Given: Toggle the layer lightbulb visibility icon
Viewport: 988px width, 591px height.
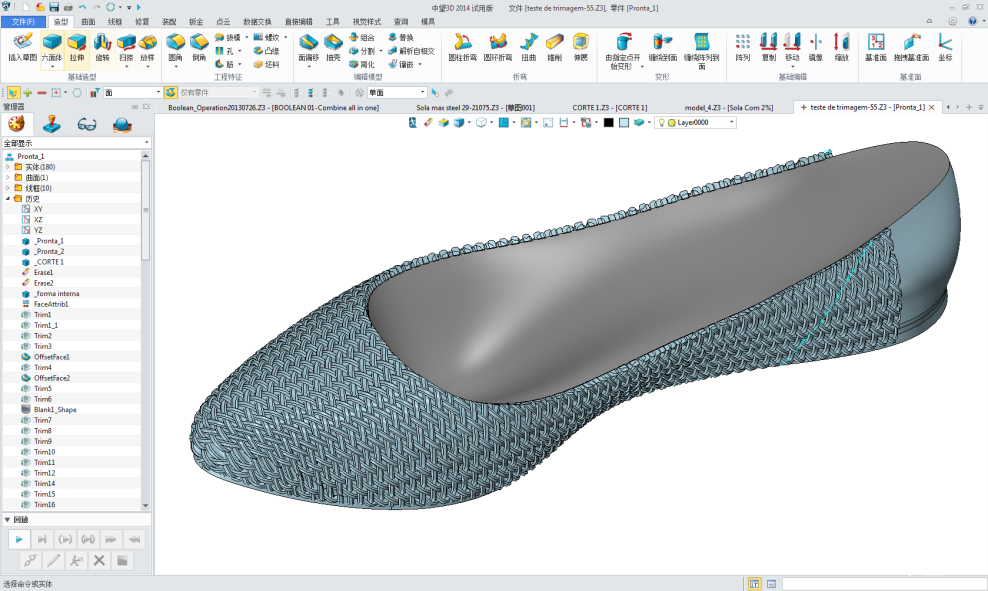Looking at the screenshot, I should click(662, 122).
